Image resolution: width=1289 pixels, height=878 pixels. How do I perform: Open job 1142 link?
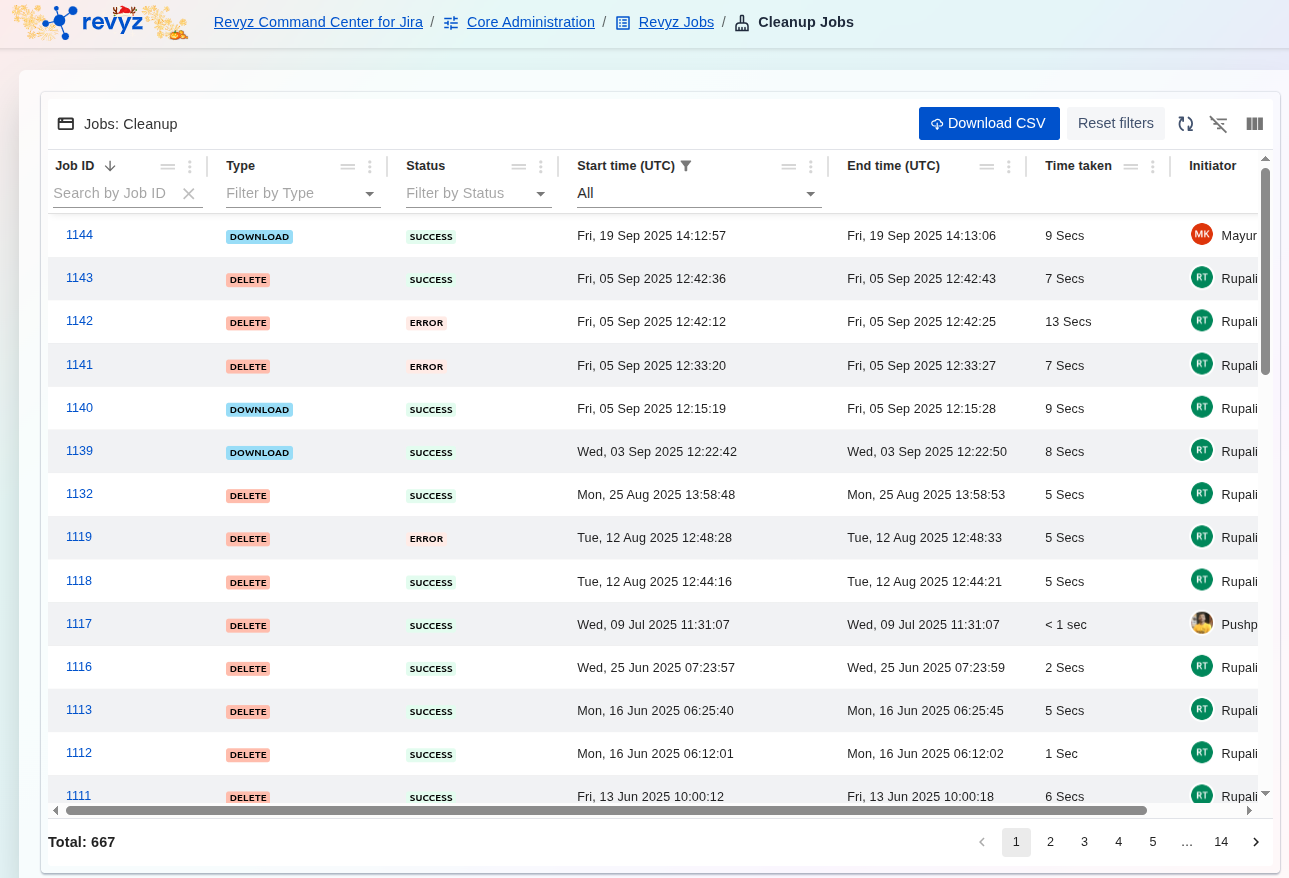[79, 321]
